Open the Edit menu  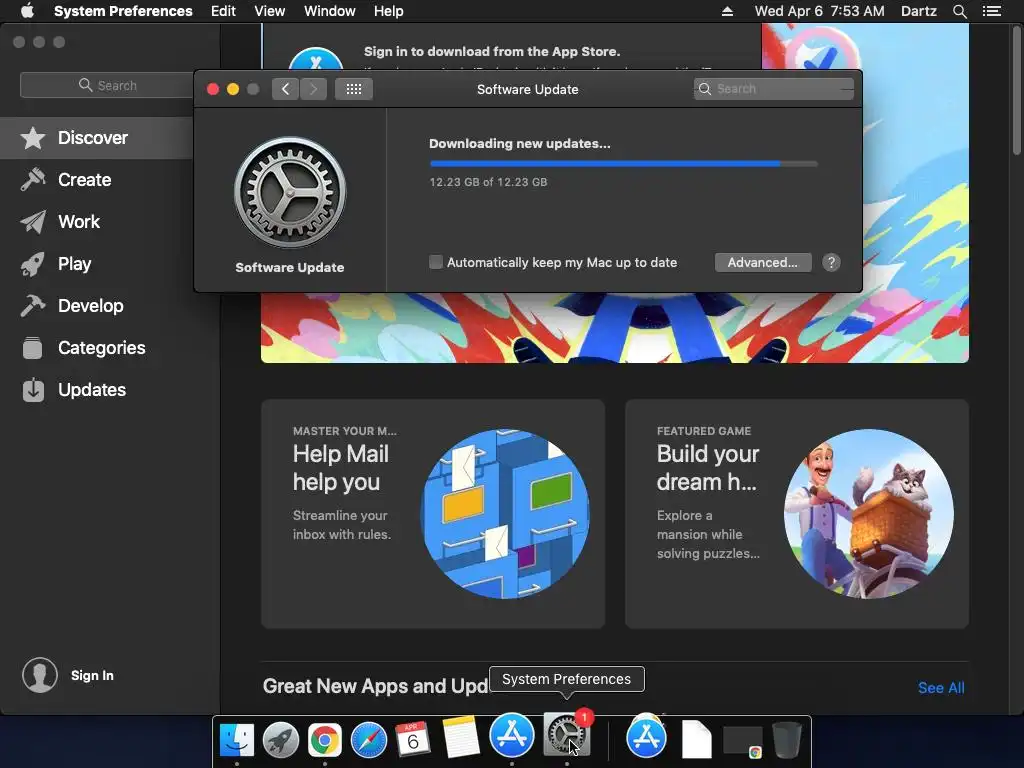point(223,11)
